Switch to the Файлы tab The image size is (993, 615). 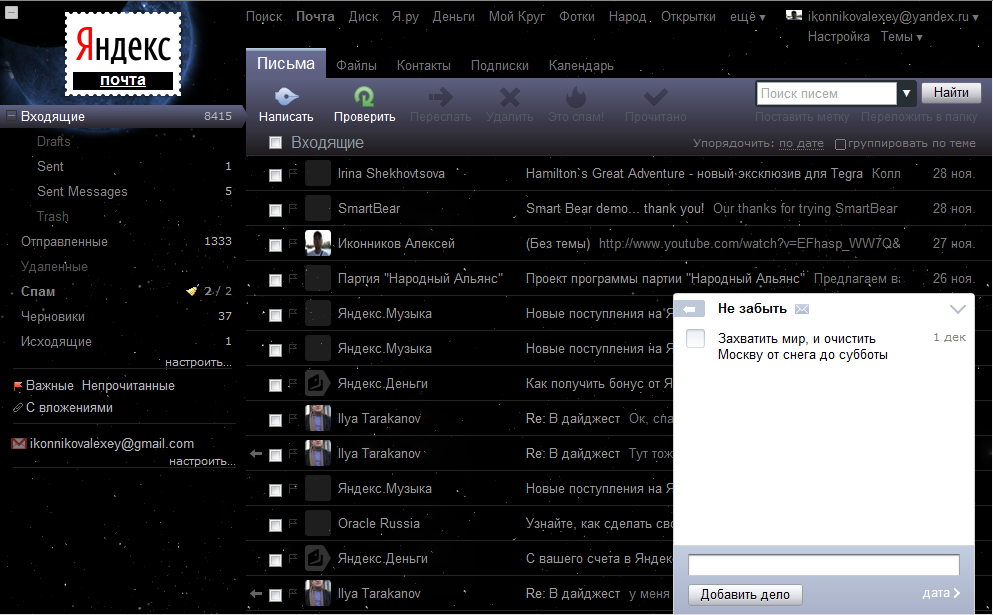(x=356, y=65)
